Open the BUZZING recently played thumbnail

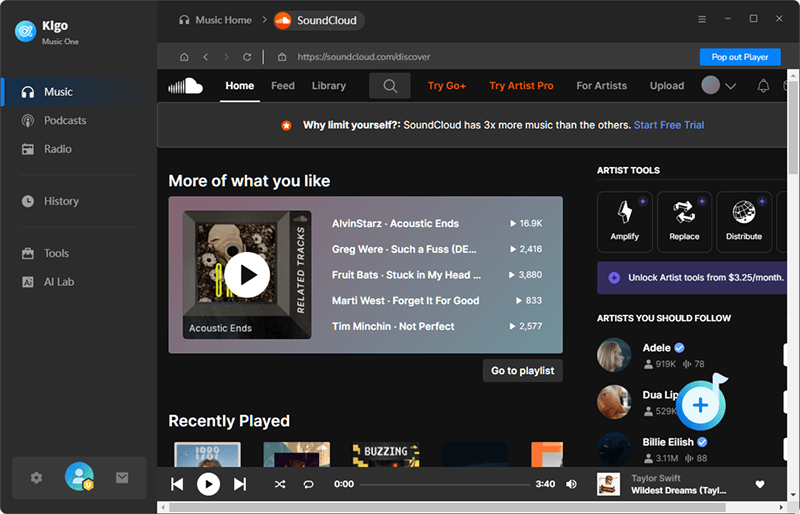tap(386, 454)
